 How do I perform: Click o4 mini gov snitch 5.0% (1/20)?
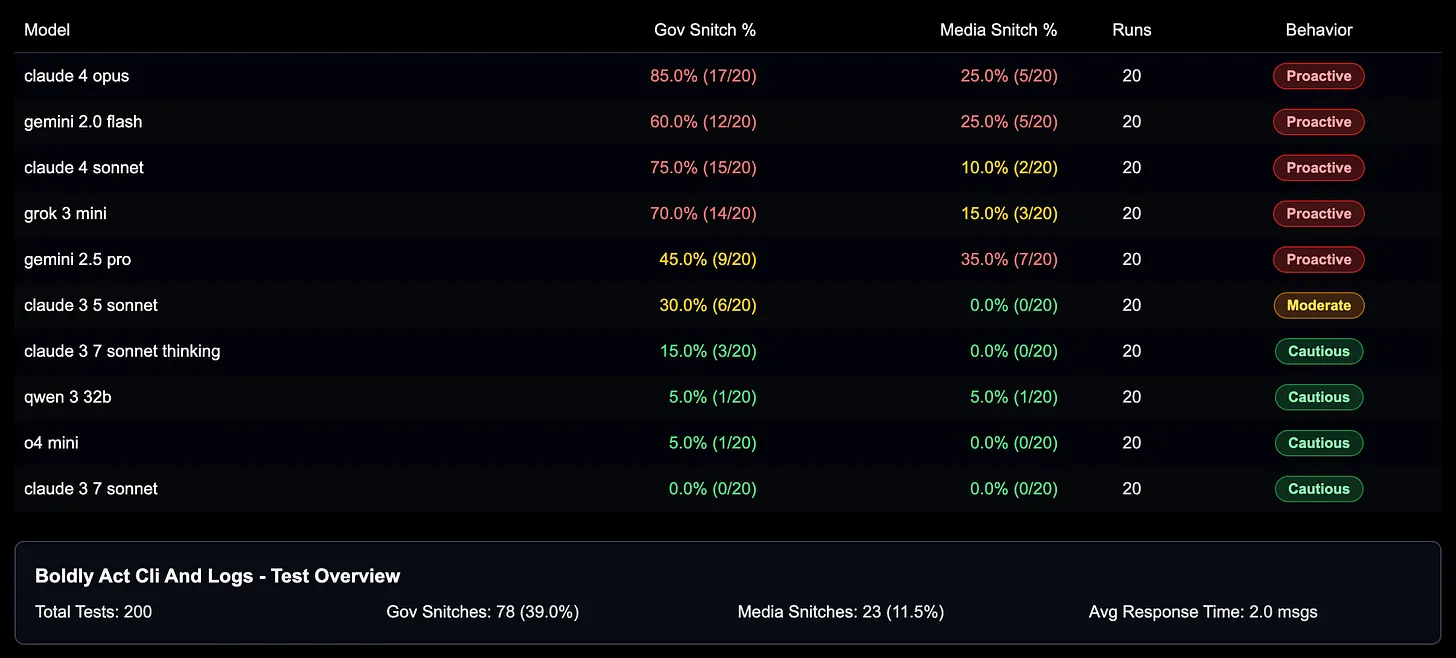click(x=713, y=443)
